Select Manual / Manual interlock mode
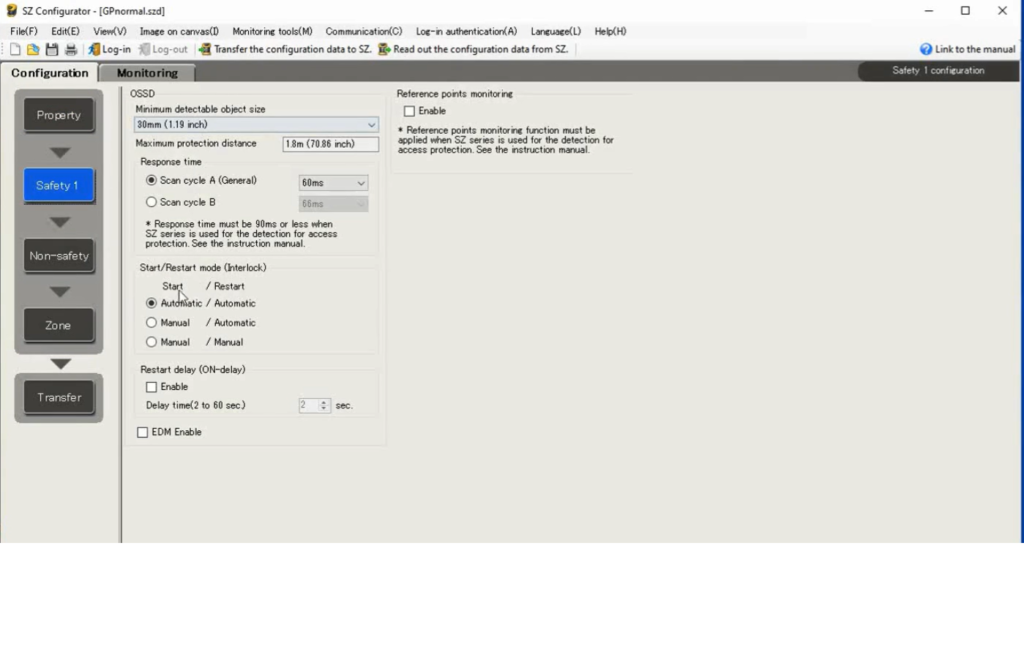 [x=152, y=342]
